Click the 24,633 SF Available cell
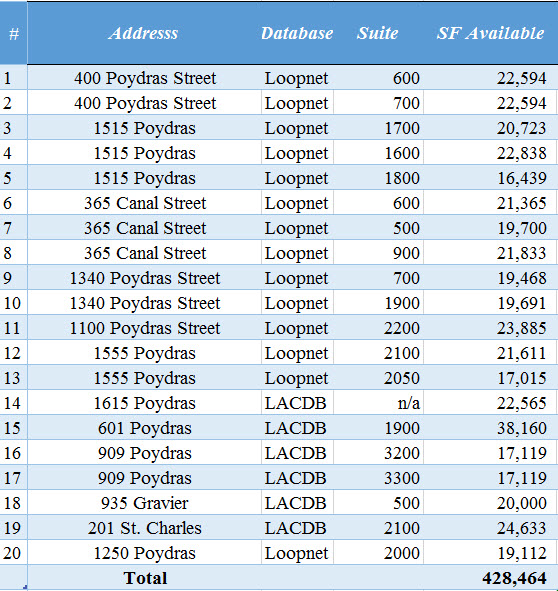 coord(490,528)
